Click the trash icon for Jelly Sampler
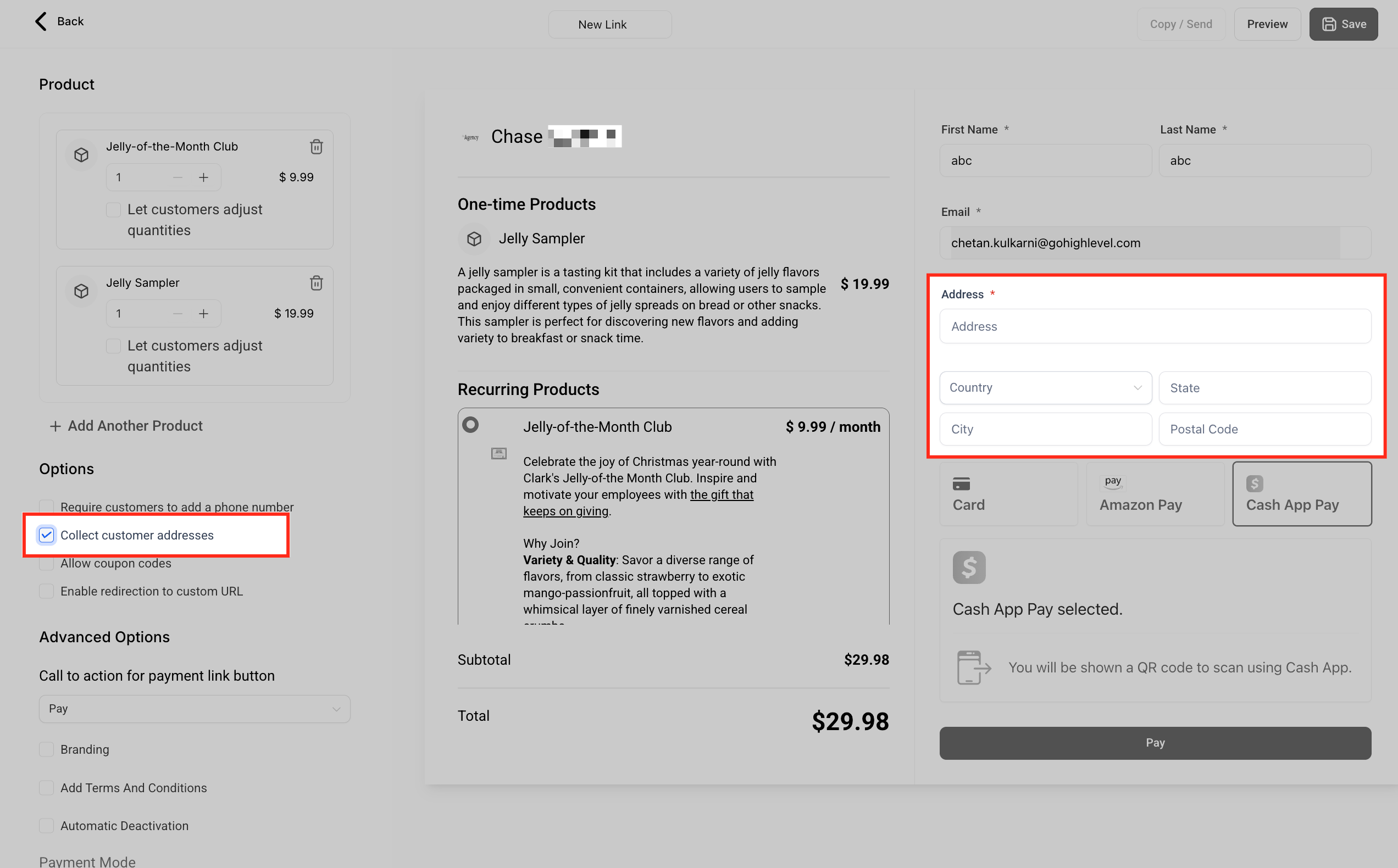 [317, 283]
